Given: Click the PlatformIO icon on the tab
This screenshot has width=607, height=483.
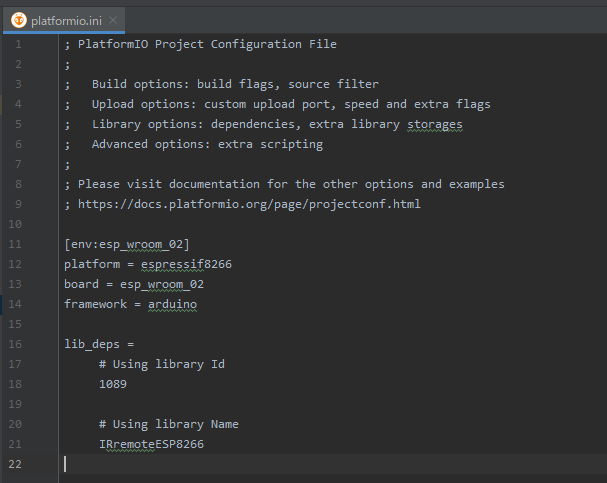Looking at the screenshot, I should point(18,19).
